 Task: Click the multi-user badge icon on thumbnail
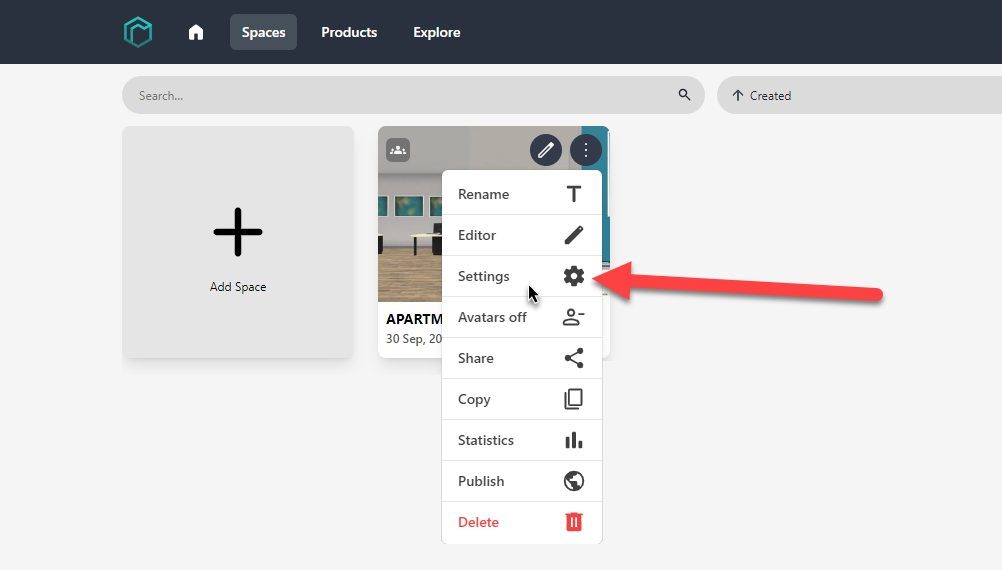click(398, 150)
